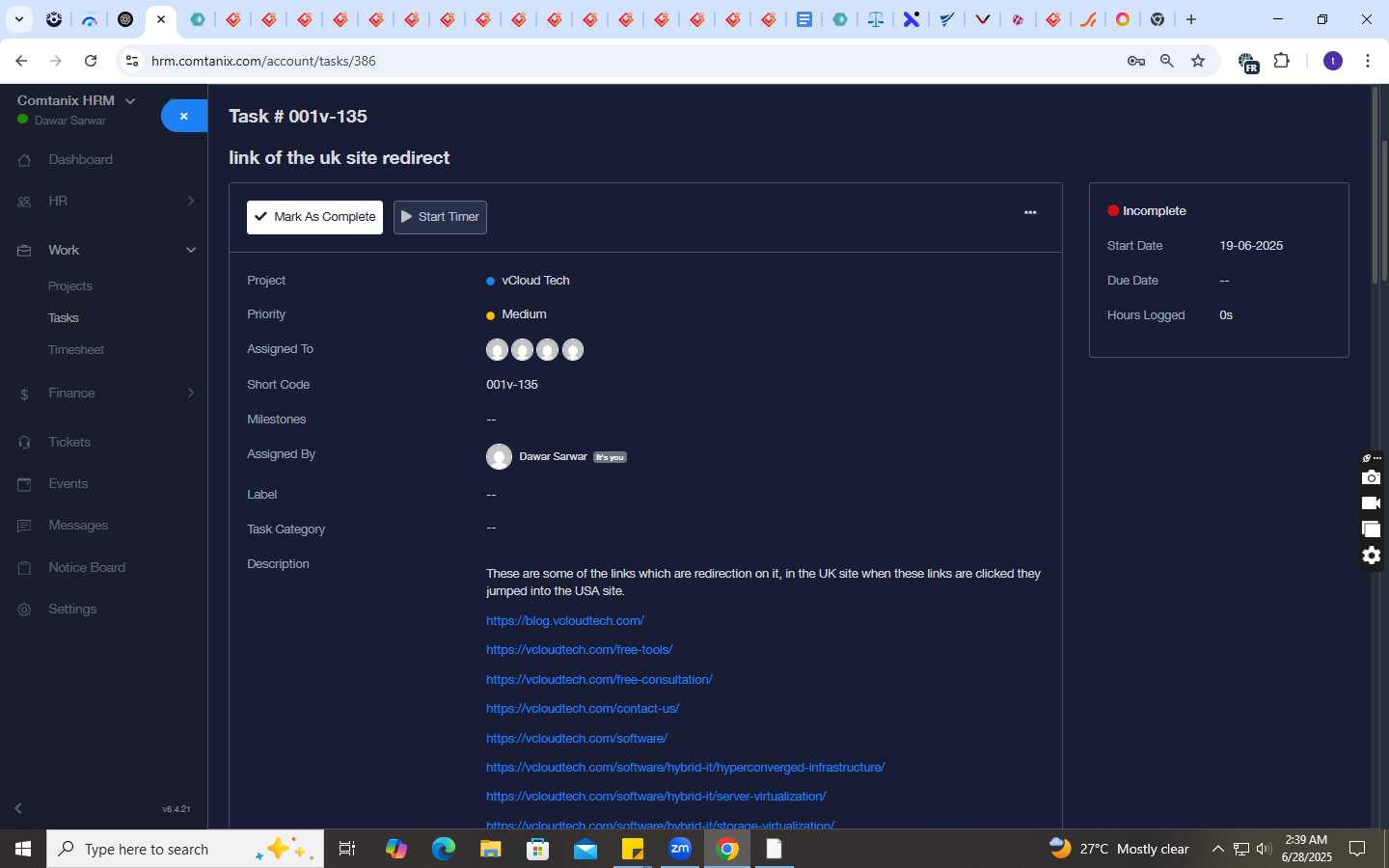Click the taskbar search box

point(185,849)
